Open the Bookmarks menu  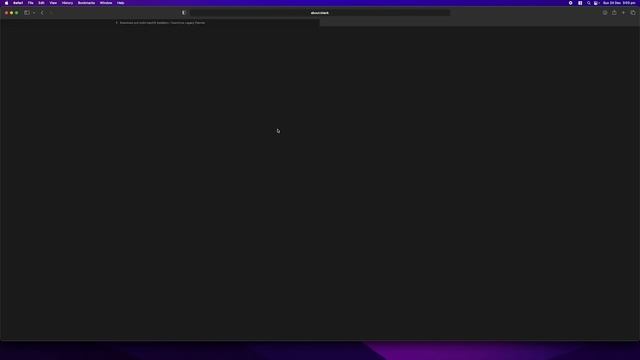click(x=86, y=3)
